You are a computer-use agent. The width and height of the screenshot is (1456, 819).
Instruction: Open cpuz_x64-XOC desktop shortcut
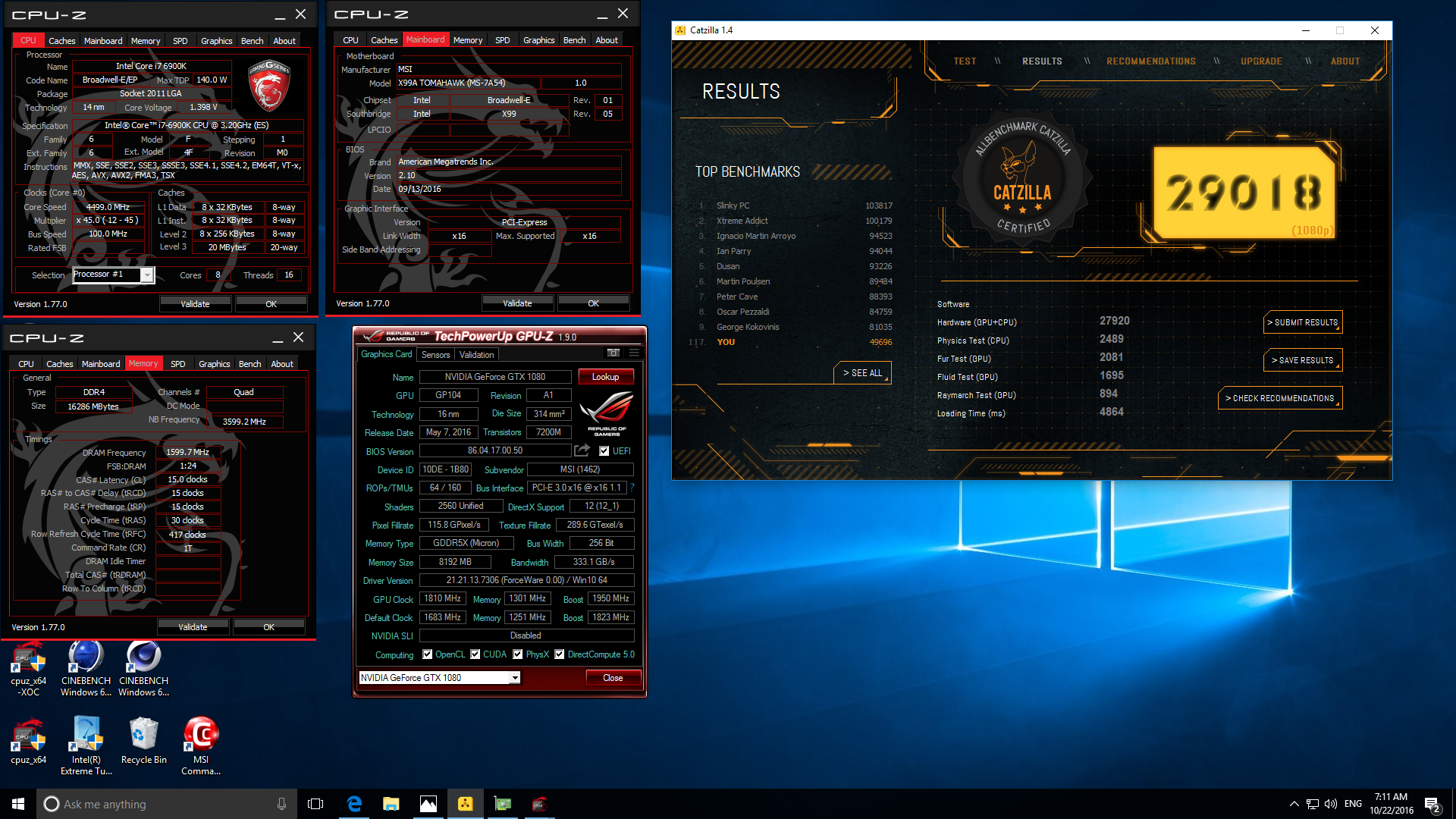point(29,670)
